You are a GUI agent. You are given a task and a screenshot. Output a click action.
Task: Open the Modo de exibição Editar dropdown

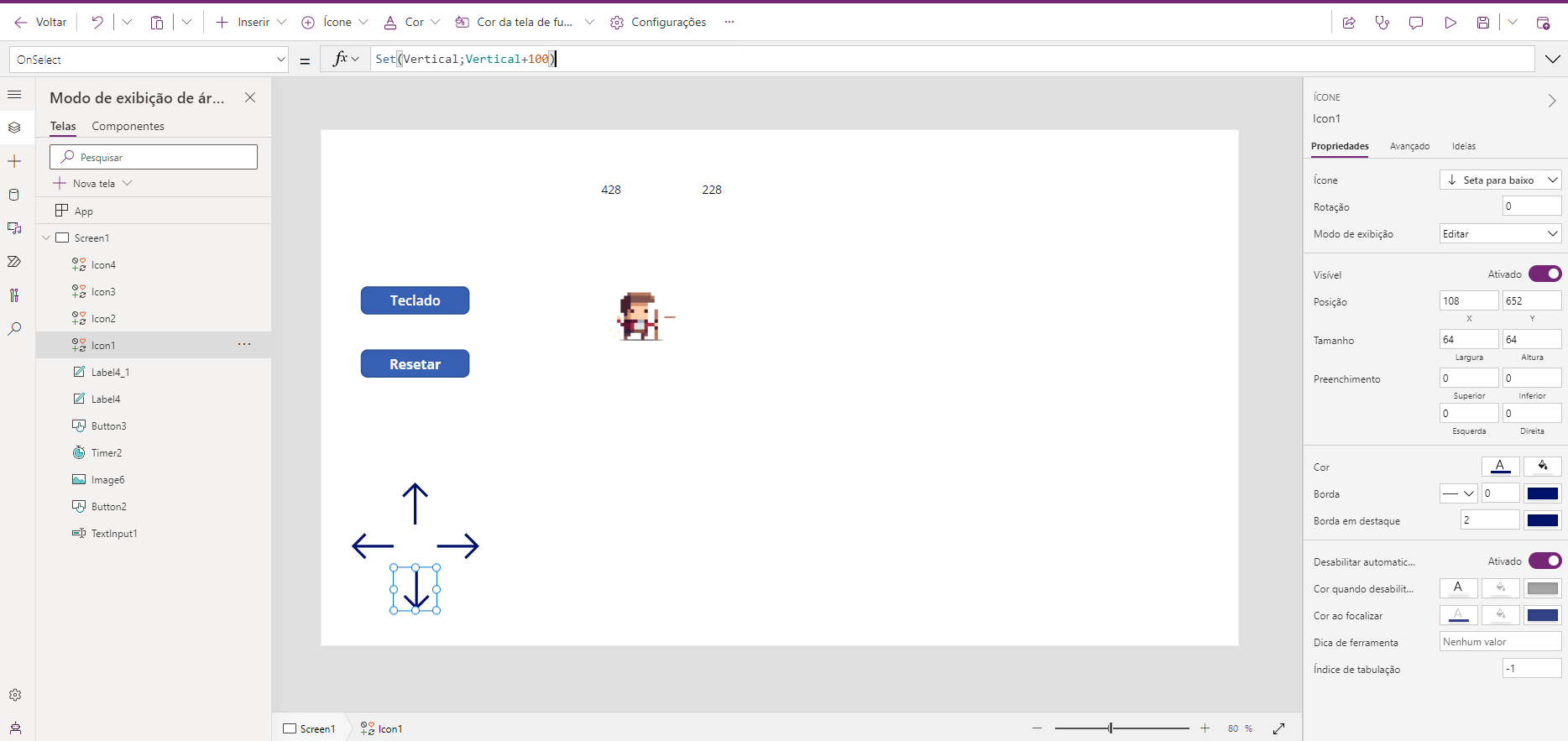1500,234
